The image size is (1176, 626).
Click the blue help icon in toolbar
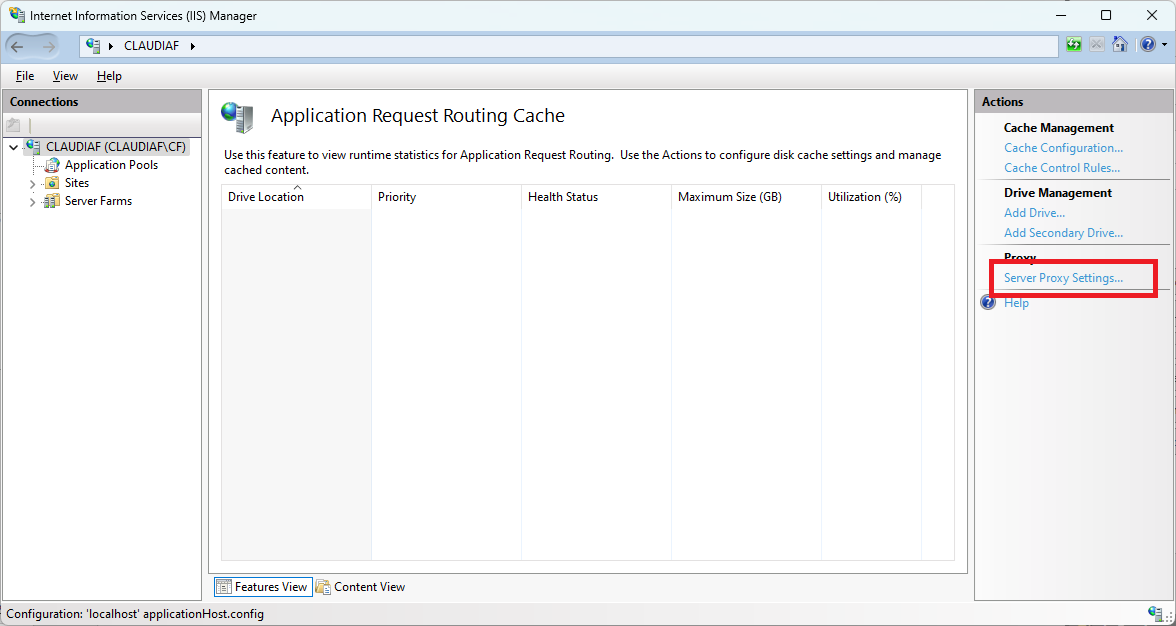(1146, 45)
